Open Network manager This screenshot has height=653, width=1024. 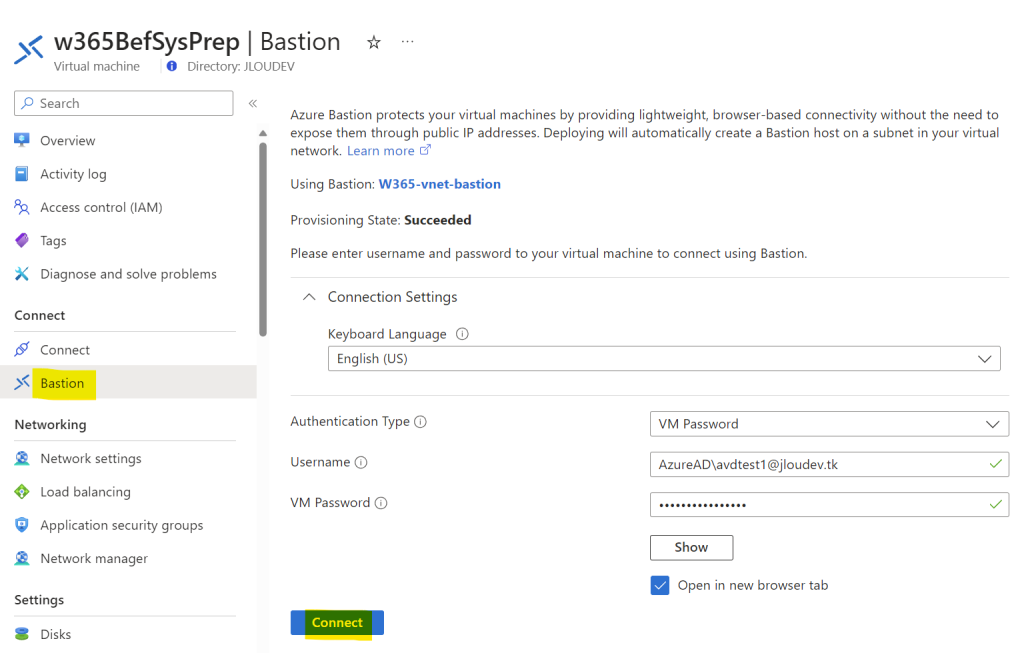[94, 558]
